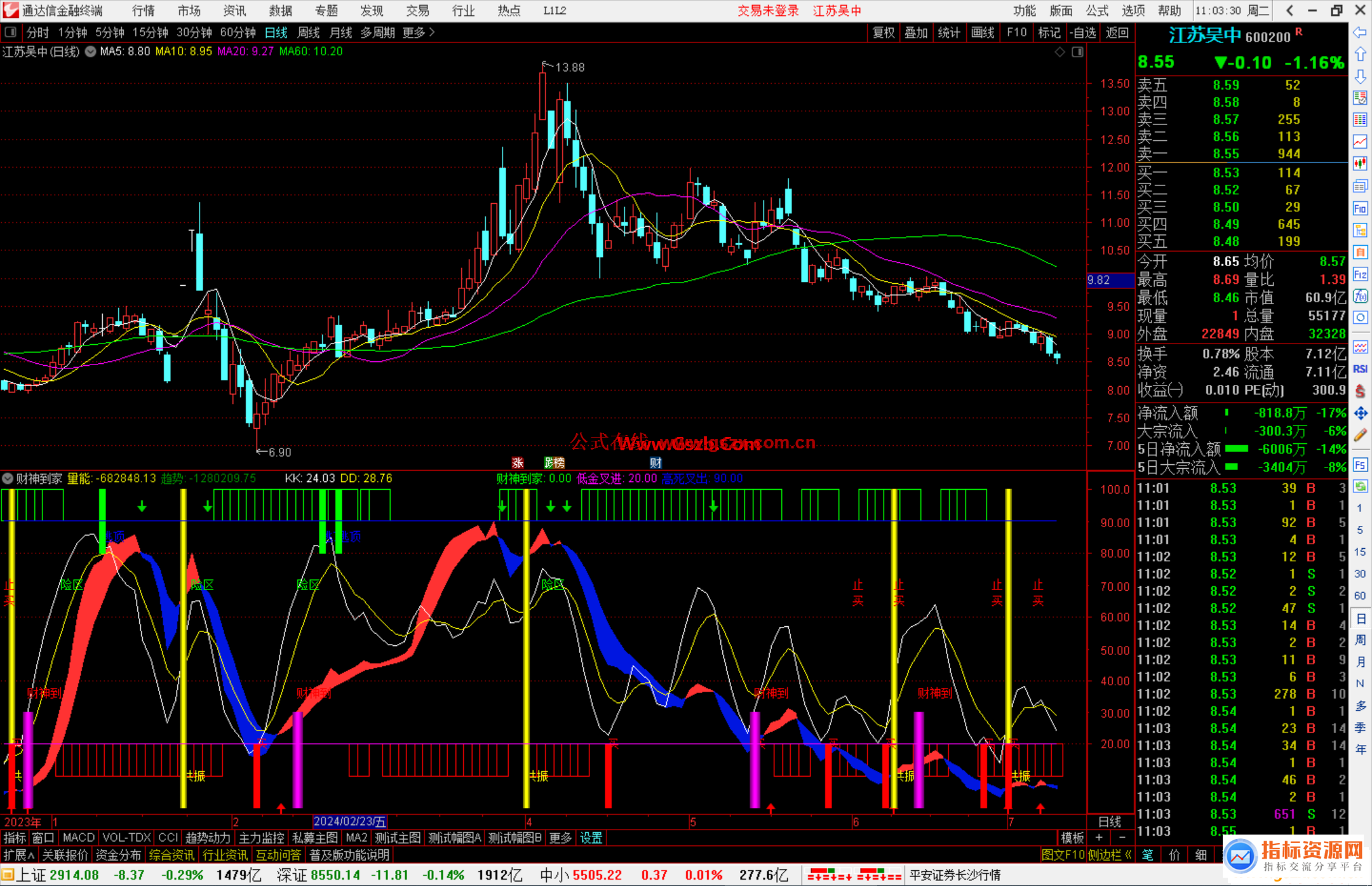Select the CCI indicator tab
The height and width of the screenshot is (886, 1372).
pyautogui.click(x=168, y=838)
